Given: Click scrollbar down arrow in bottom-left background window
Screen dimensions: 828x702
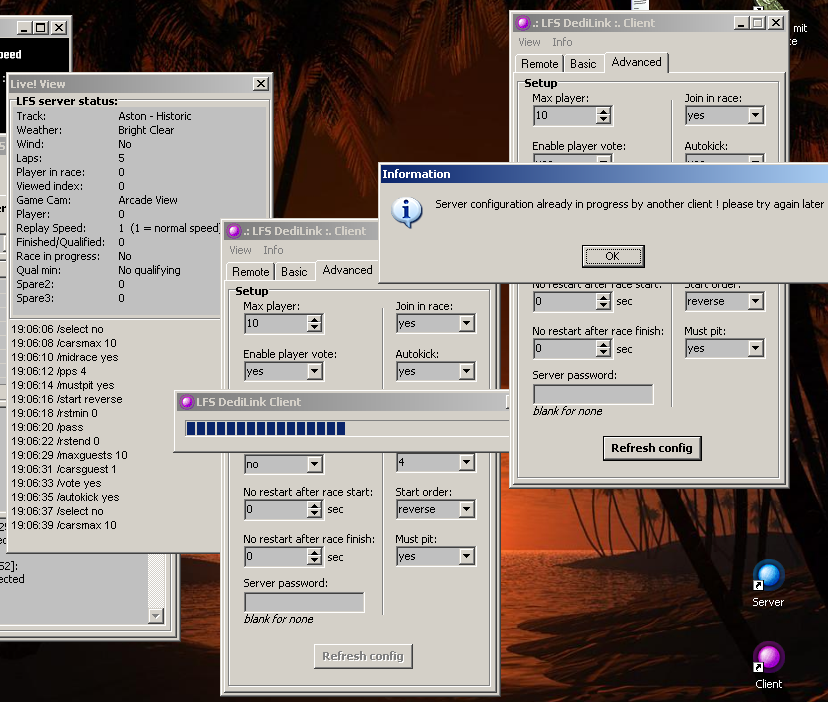Looking at the screenshot, I should (x=156, y=615).
